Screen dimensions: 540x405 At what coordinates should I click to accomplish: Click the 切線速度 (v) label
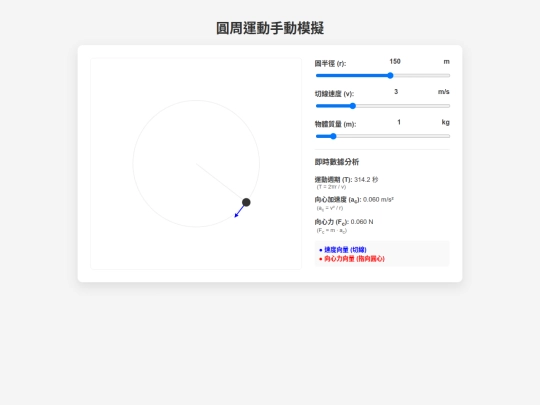click(334, 94)
